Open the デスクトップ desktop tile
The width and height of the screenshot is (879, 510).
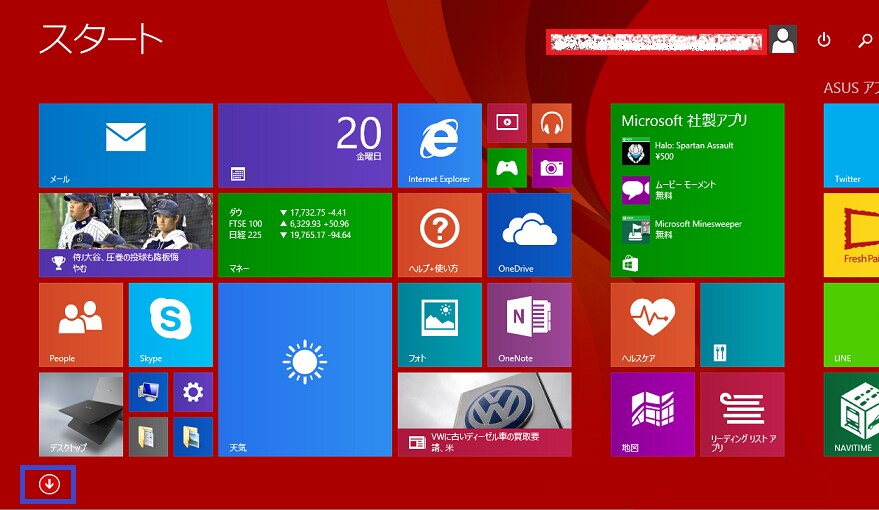pos(81,414)
